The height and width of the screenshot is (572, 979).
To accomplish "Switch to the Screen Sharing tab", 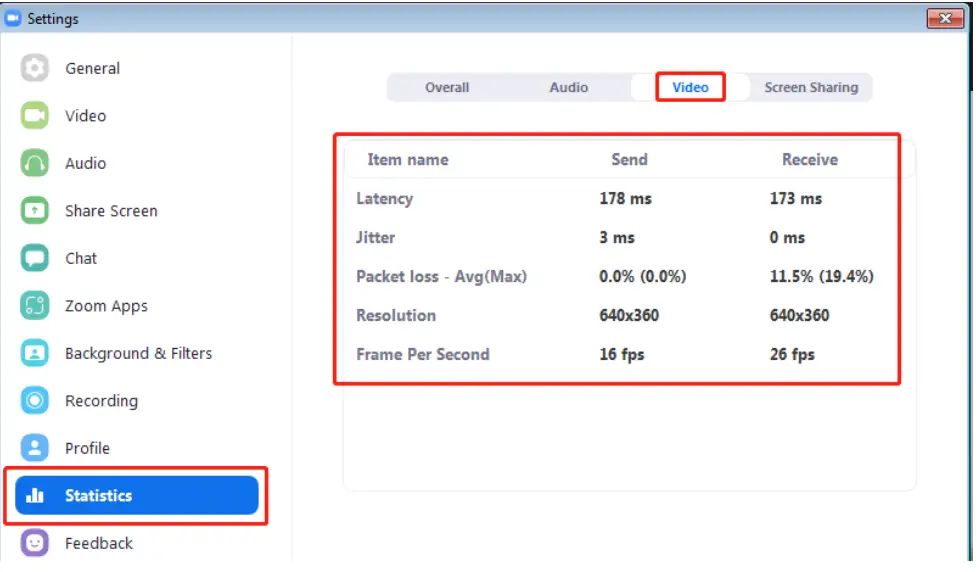I will (x=811, y=87).
